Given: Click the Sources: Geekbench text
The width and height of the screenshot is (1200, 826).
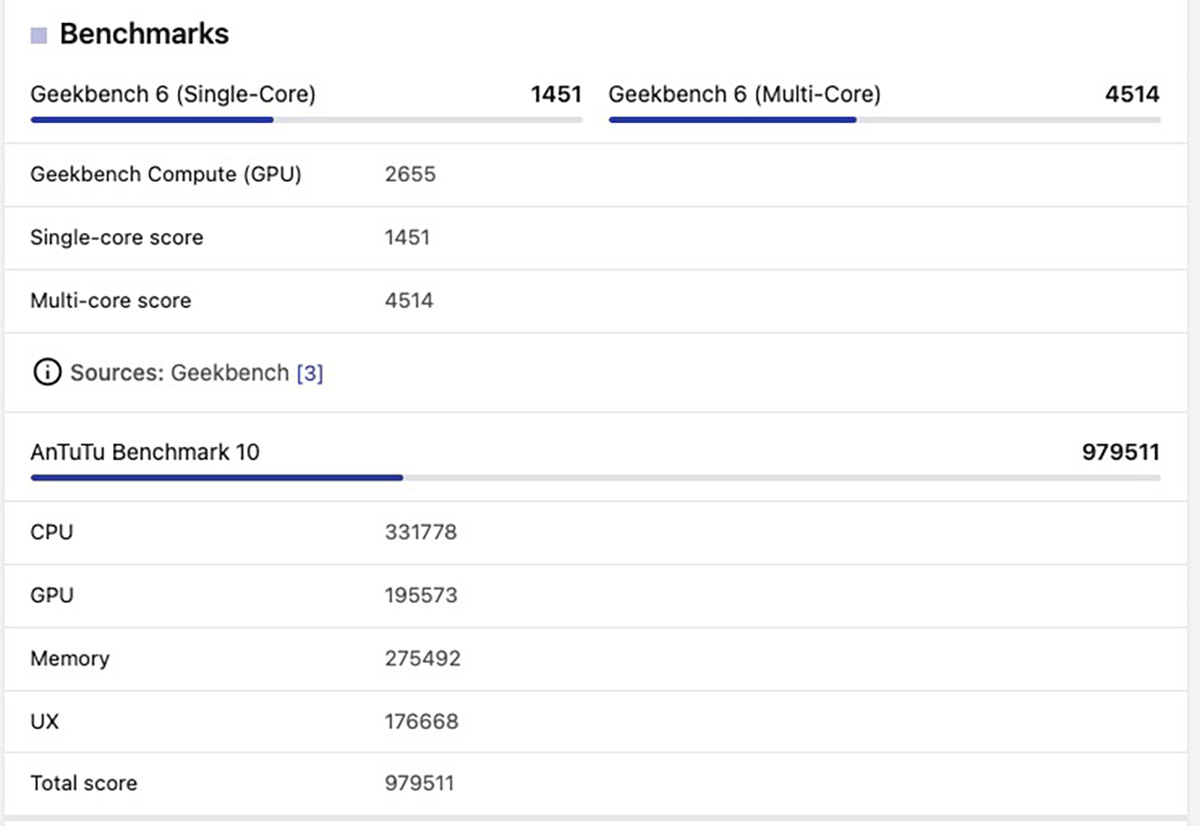Looking at the screenshot, I should tap(180, 374).
